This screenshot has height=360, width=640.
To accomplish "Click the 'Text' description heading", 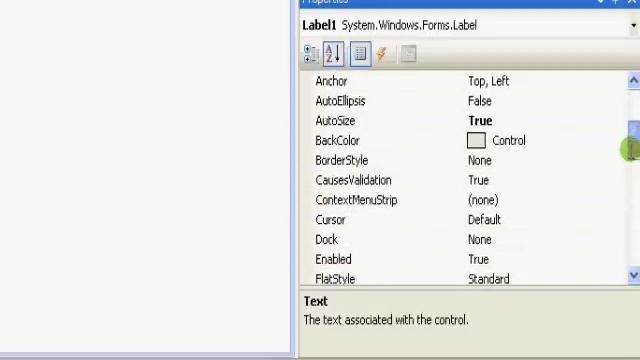I will [316, 301].
